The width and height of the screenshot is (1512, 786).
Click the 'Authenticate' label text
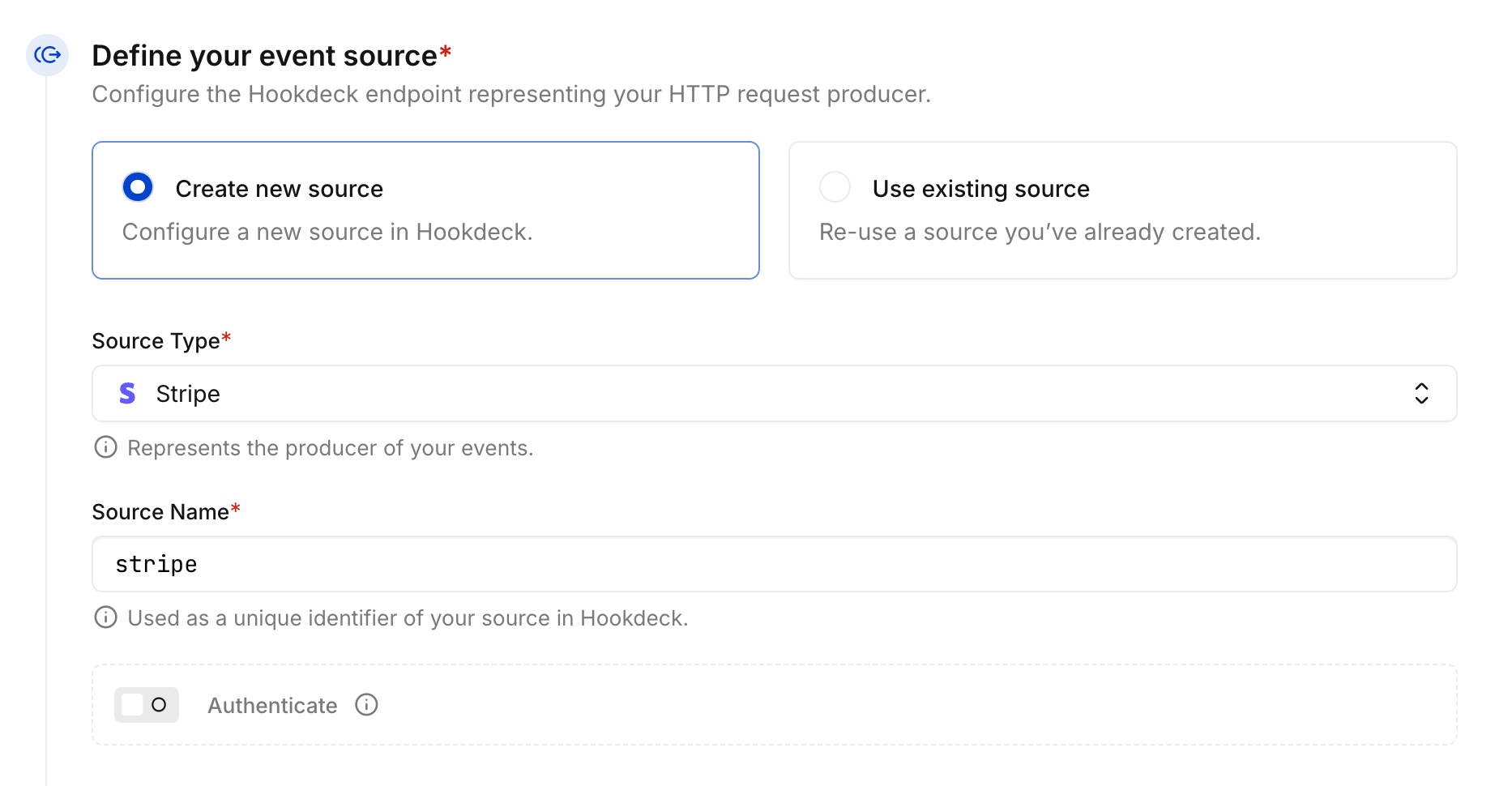click(x=272, y=706)
